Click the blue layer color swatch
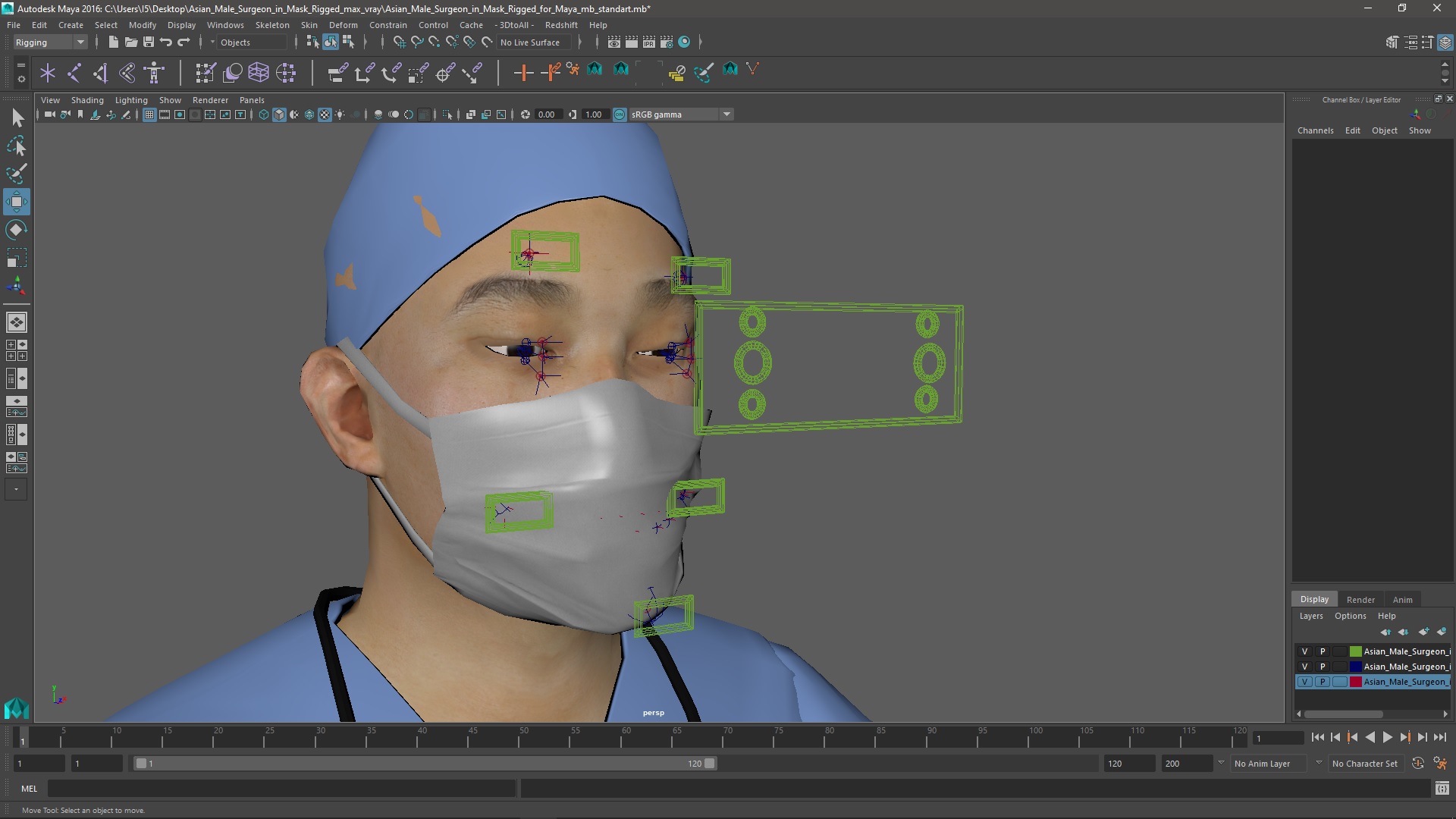This screenshot has width=1456, height=819. 1355,667
